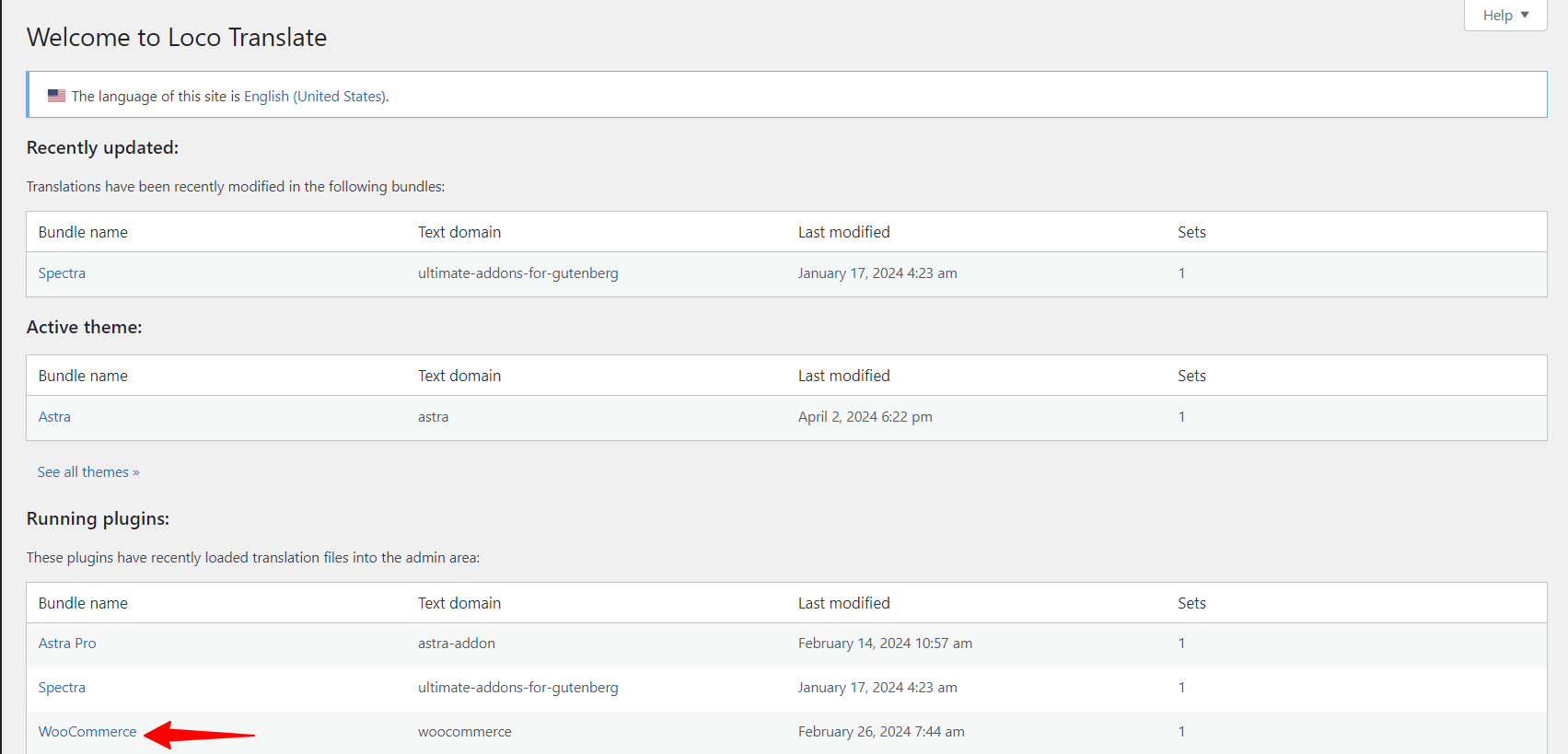Select 'astra' text domain in Active theme
The height and width of the screenshot is (754, 1568).
(x=434, y=417)
